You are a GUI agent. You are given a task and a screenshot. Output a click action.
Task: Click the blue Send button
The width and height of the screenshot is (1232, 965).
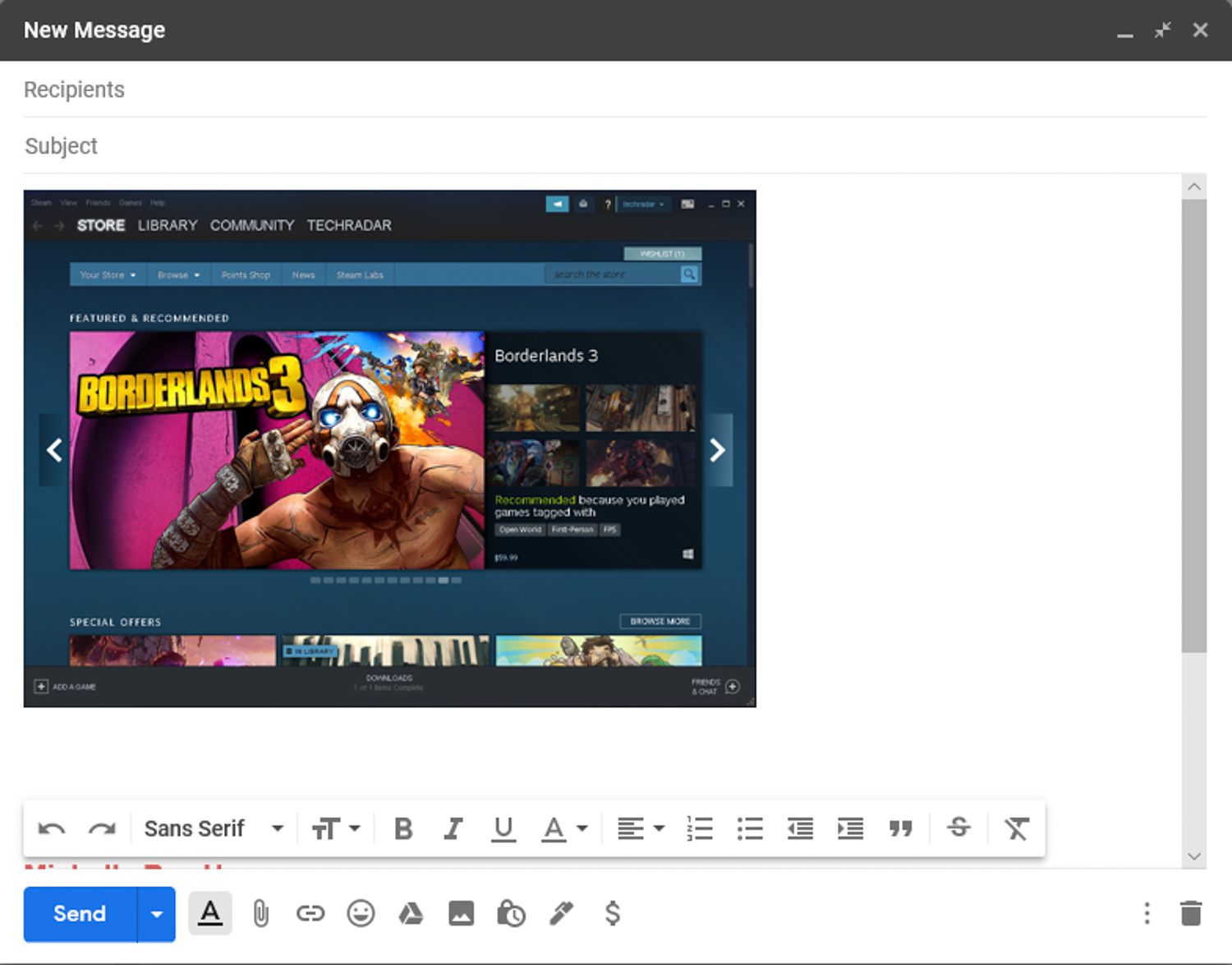coord(80,914)
